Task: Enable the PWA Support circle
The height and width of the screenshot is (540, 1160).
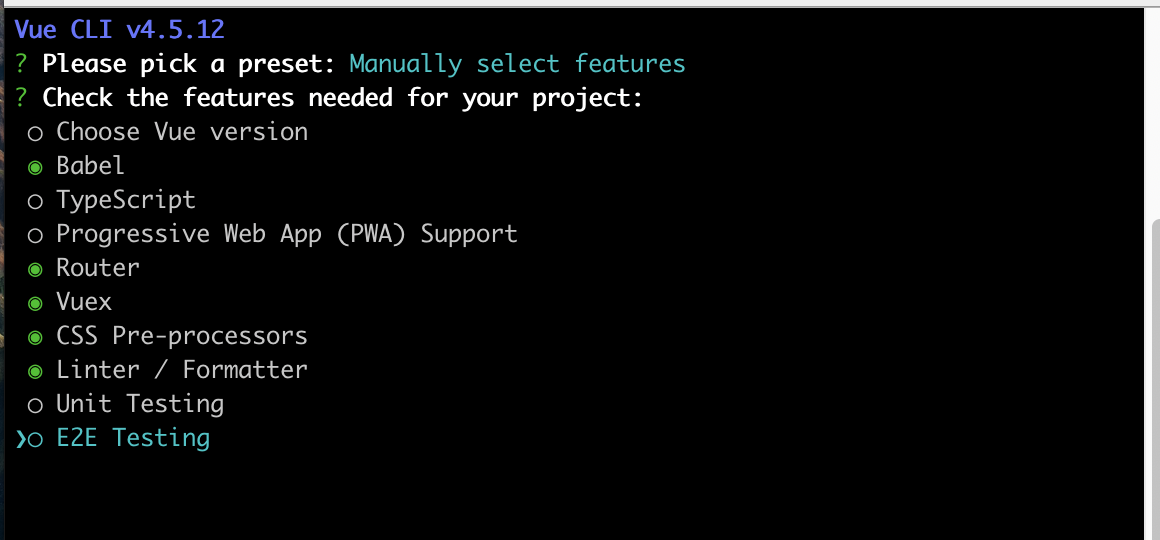Action: click(x=35, y=236)
